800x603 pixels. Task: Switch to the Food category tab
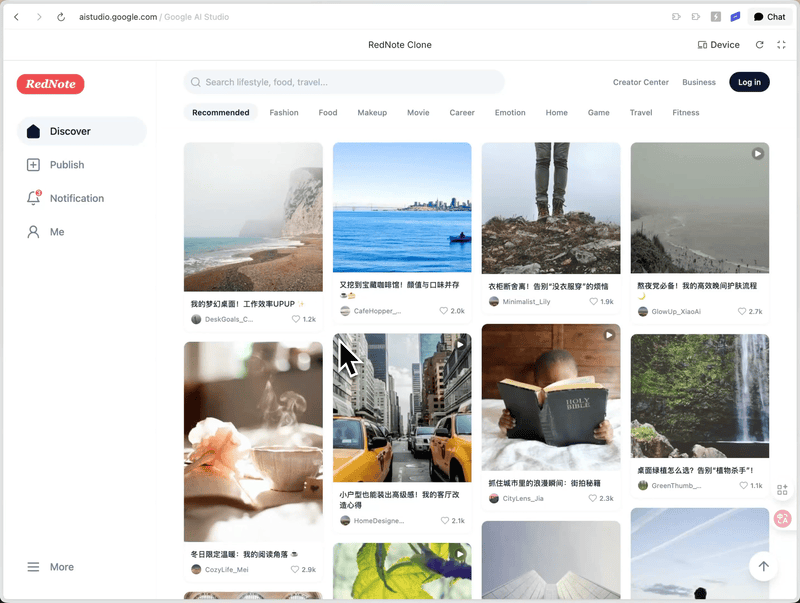pyautogui.click(x=327, y=112)
